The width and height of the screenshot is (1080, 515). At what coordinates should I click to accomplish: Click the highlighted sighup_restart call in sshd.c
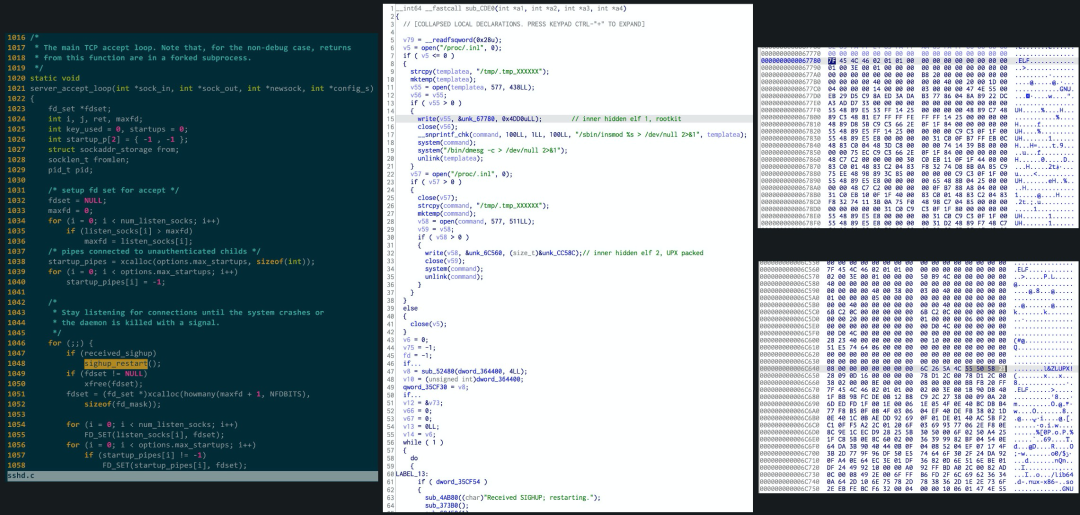(116, 364)
